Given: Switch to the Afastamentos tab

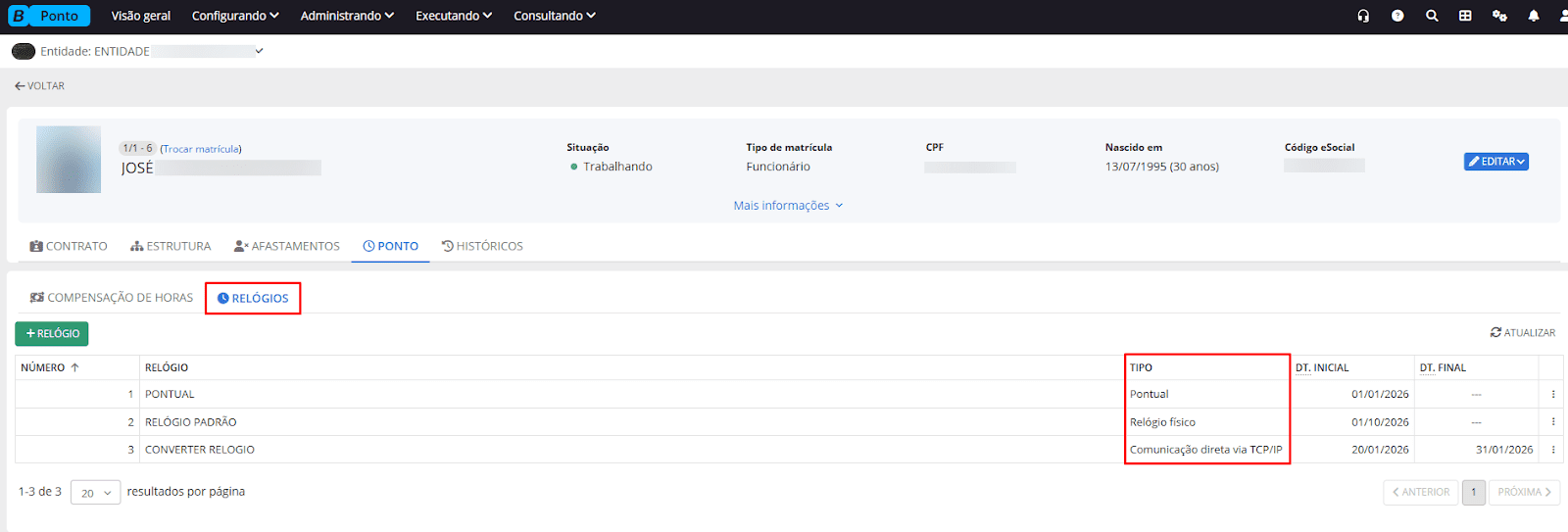Looking at the screenshot, I should [x=287, y=246].
